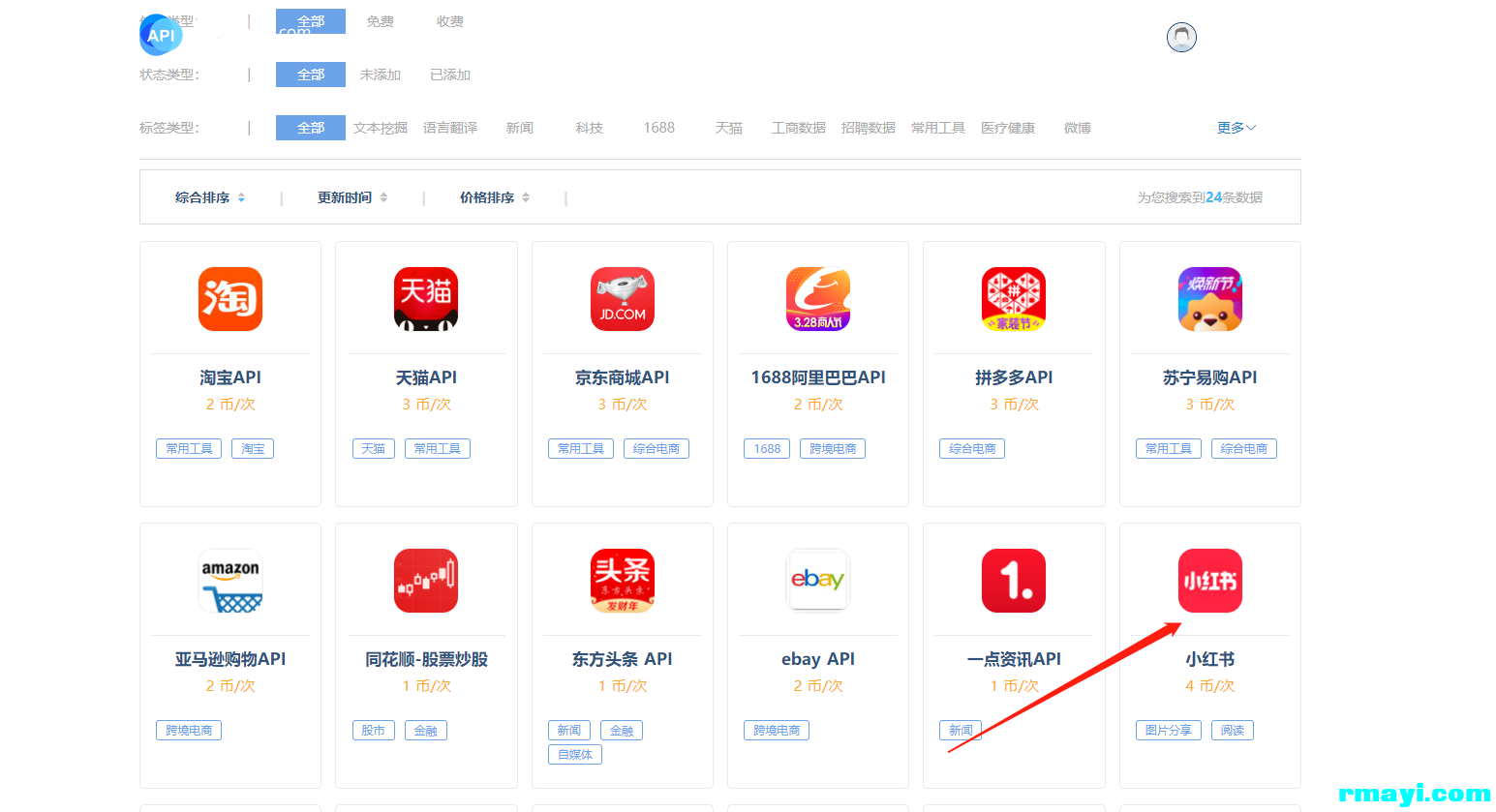
Task: Filter by 收费 type
Action: pyautogui.click(x=450, y=21)
